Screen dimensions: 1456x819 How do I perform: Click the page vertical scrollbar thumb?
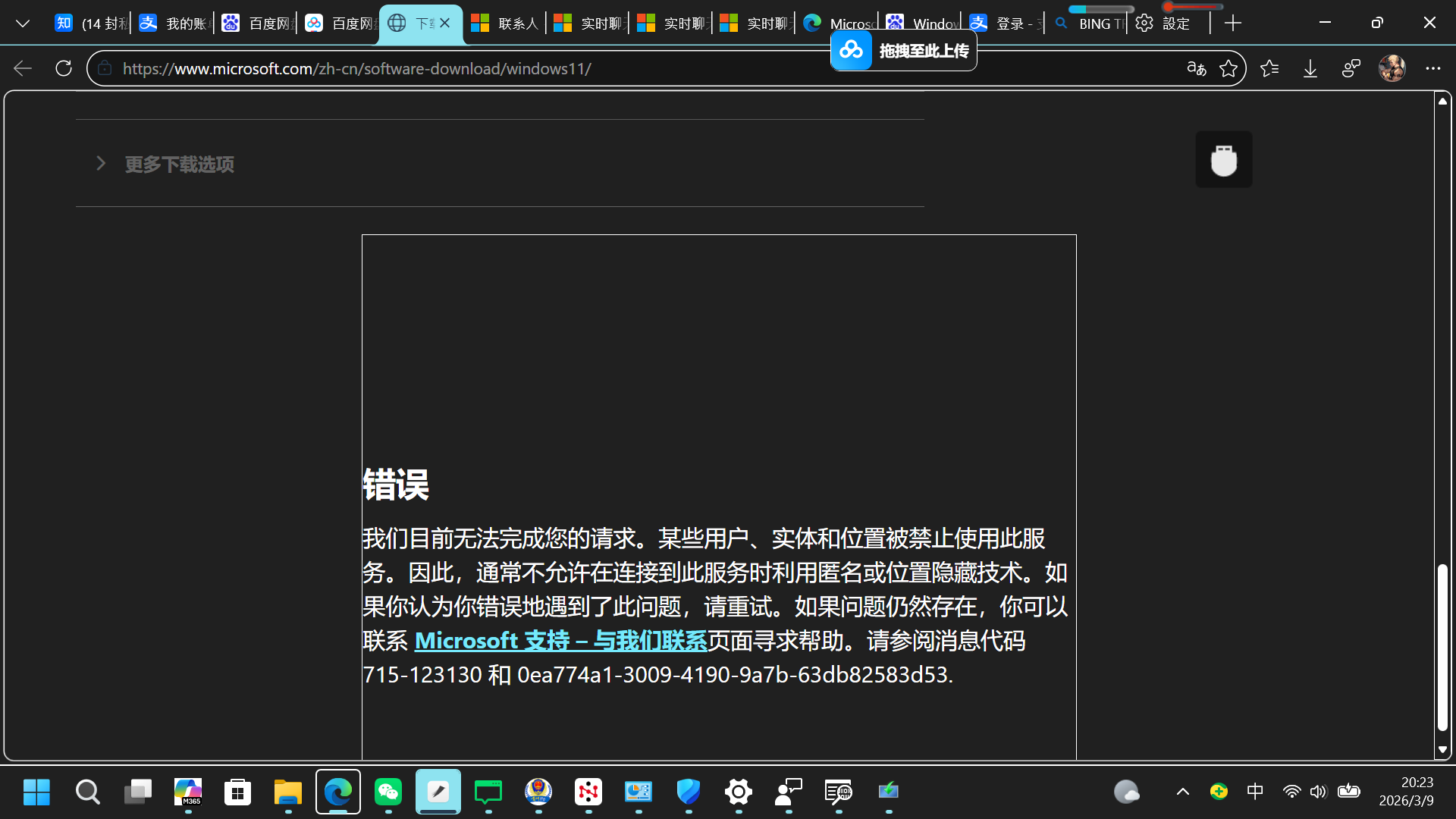click(1442, 648)
